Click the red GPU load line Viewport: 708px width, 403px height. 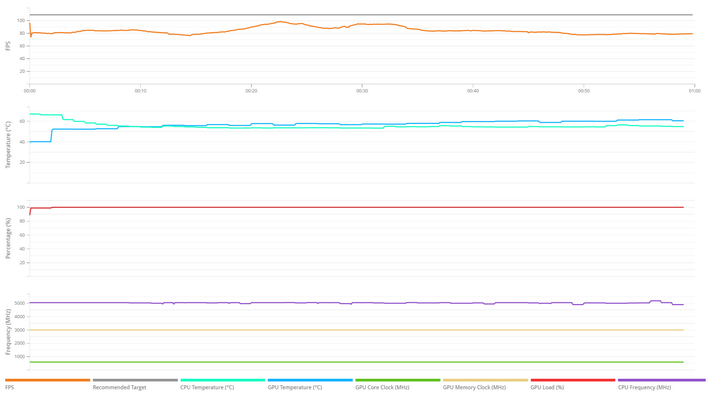tap(360, 207)
